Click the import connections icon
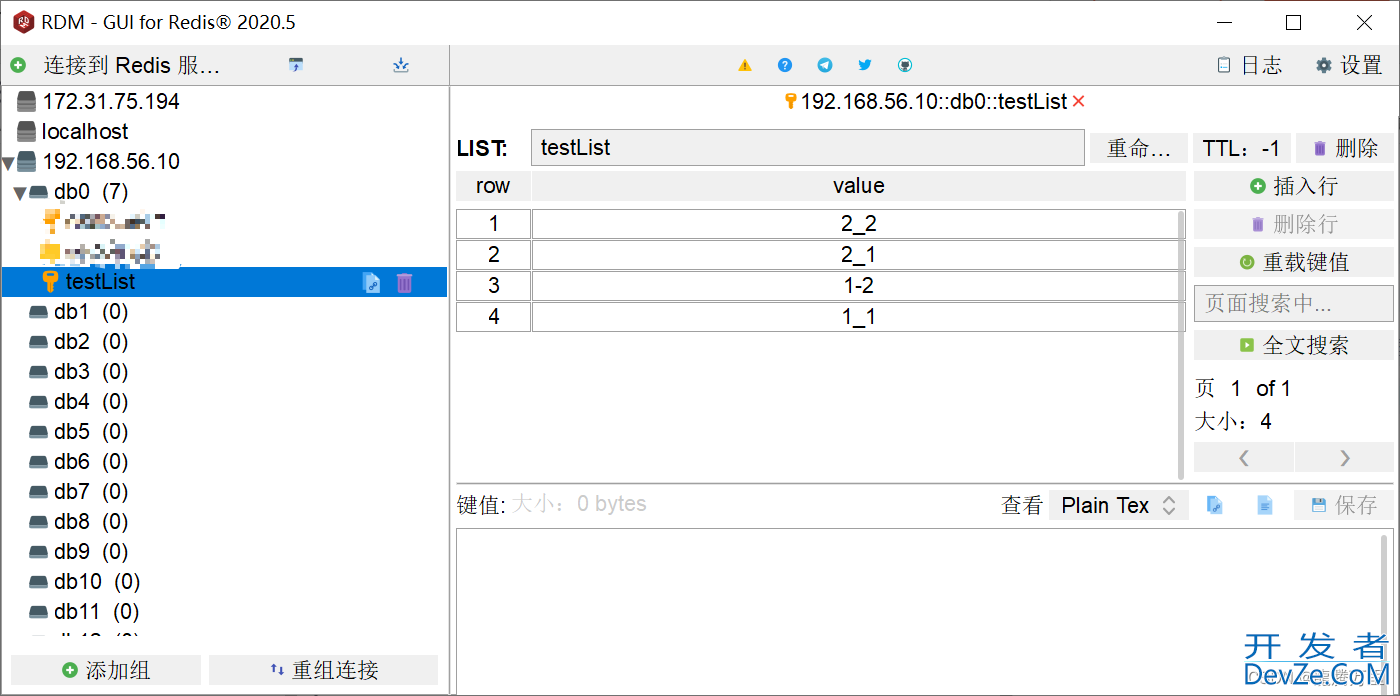Viewport: 1400px width, 696px height. coord(296,65)
